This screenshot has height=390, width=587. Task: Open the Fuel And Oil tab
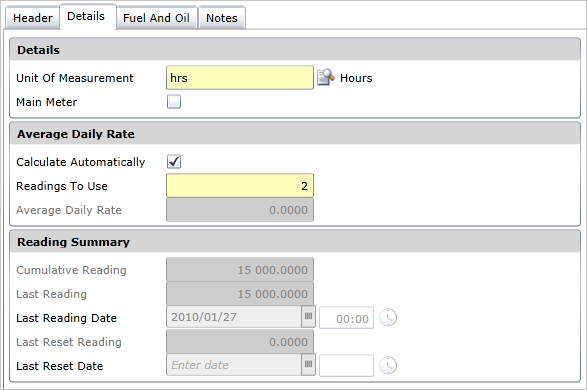click(156, 18)
